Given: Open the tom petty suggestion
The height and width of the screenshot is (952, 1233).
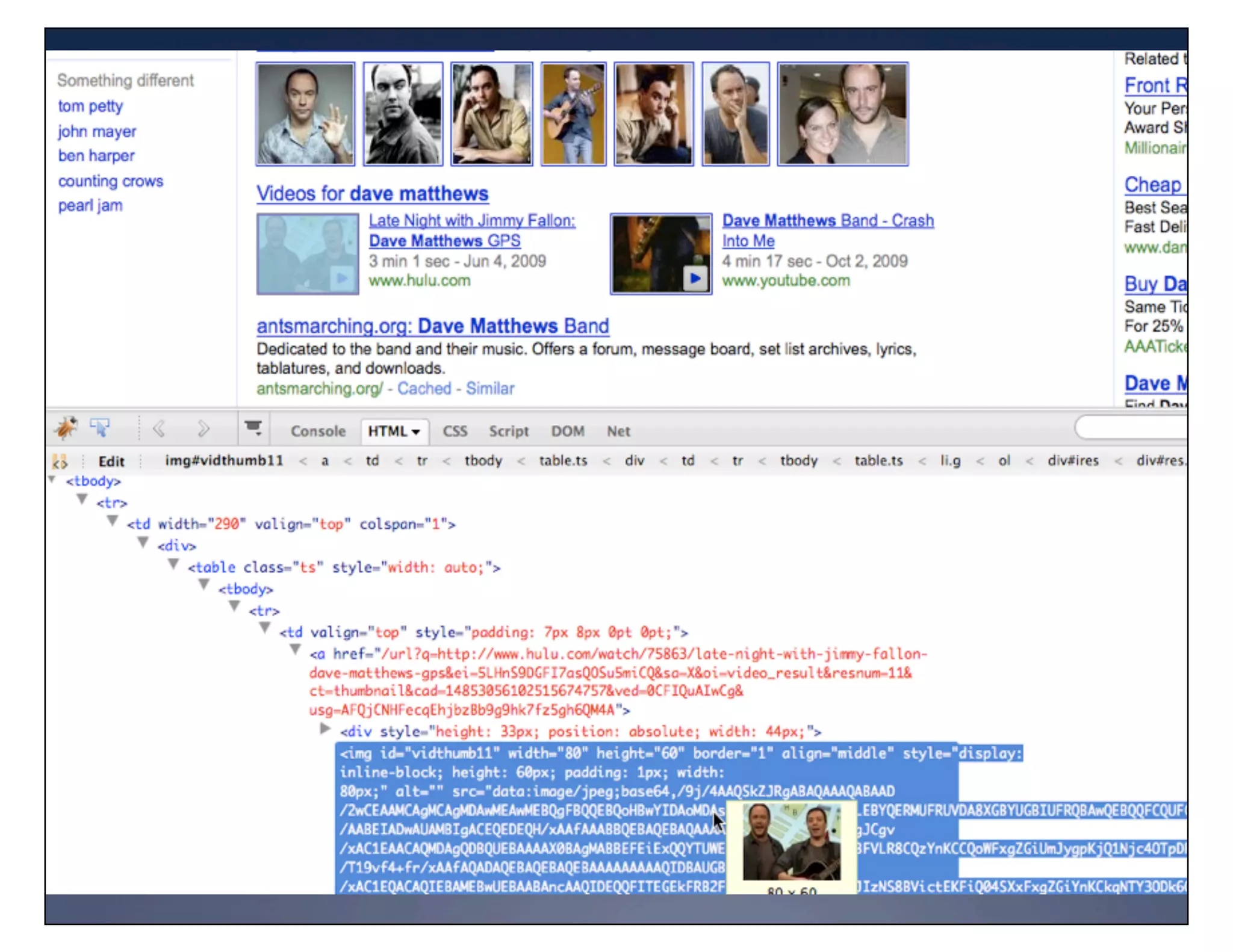Looking at the screenshot, I should 90,106.
